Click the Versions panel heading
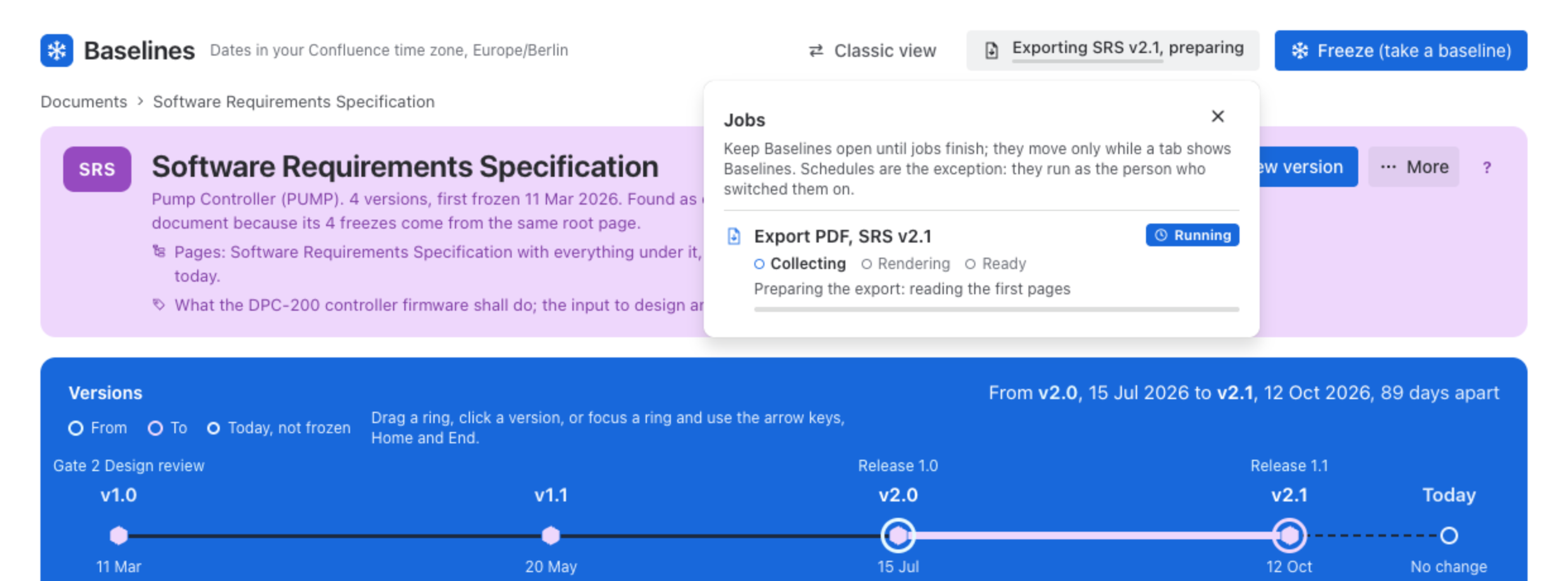Screen dimensions: 1568x581 (x=106, y=393)
